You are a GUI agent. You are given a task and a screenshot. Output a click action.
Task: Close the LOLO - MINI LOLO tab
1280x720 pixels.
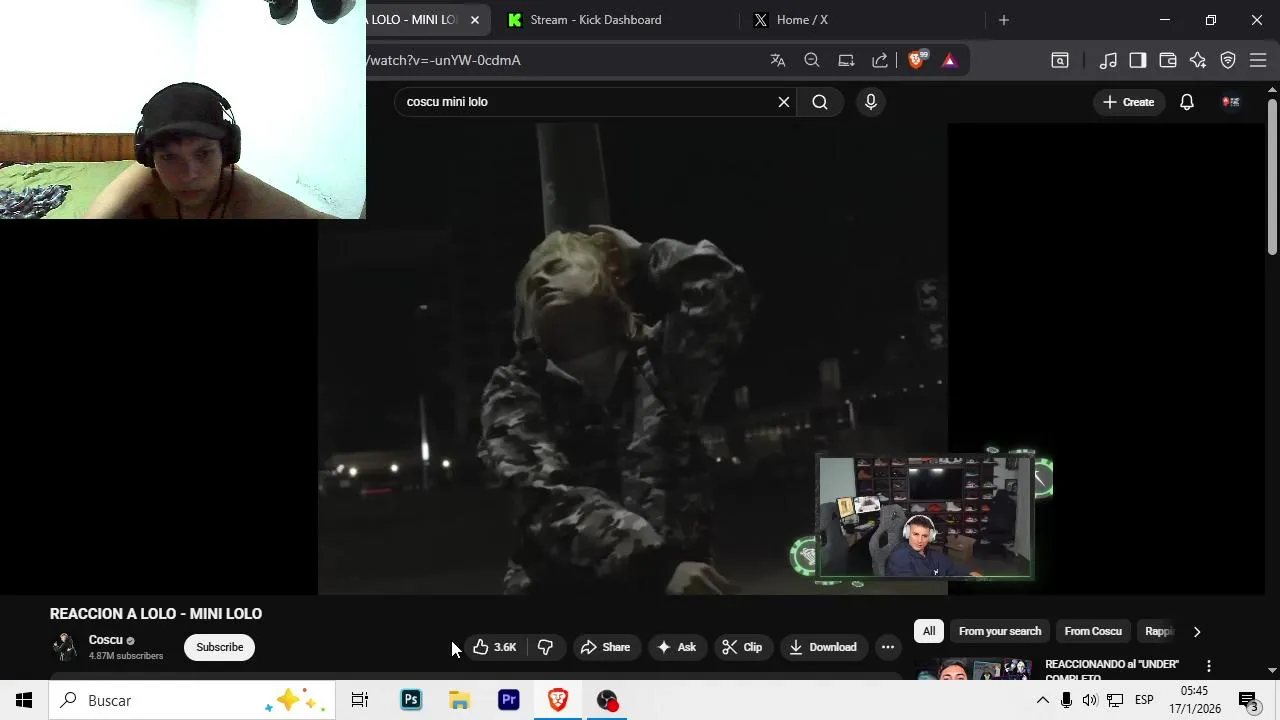475,20
